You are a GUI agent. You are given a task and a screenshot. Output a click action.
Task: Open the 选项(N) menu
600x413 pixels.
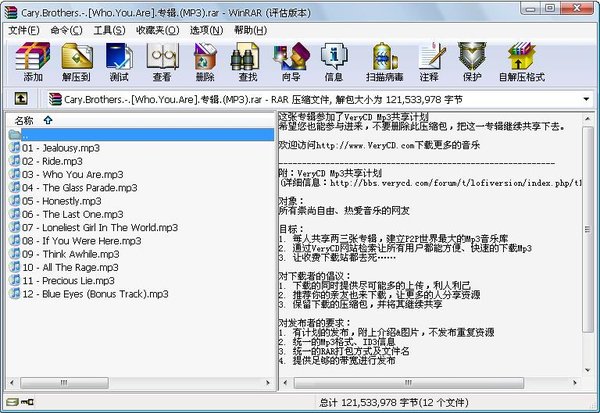206,30
